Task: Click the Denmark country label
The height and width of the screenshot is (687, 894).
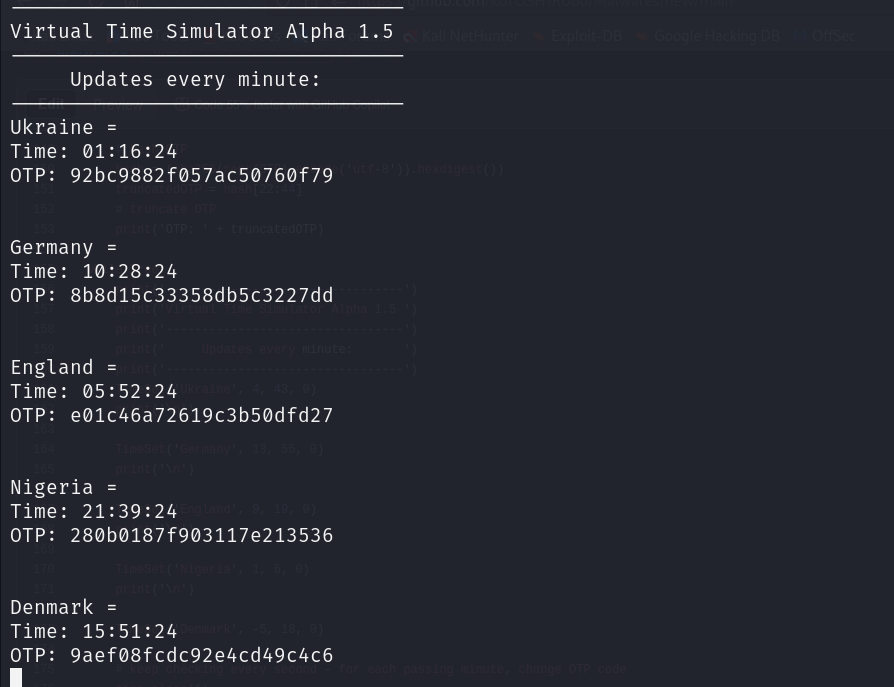Action: pyautogui.click(x=52, y=607)
